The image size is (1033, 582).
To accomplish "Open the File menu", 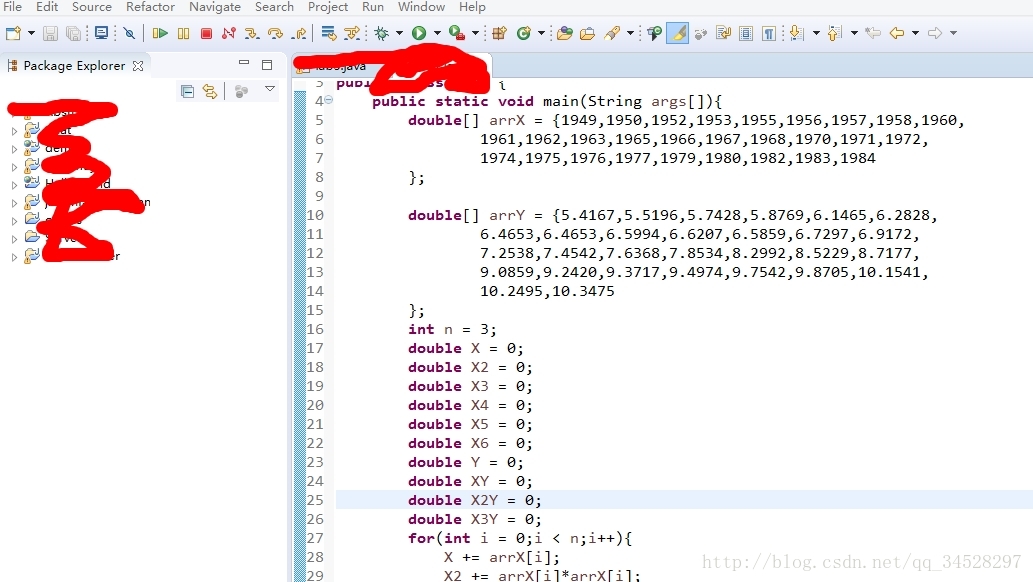I will (x=13, y=7).
